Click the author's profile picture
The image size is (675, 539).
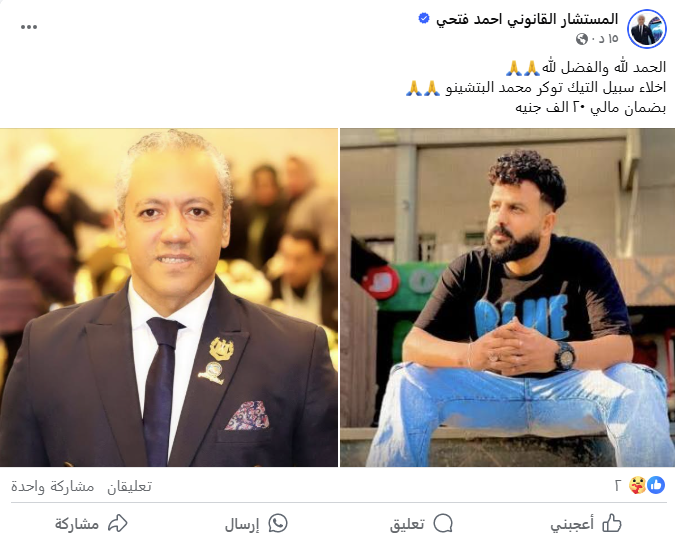click(x=647, y=28)
